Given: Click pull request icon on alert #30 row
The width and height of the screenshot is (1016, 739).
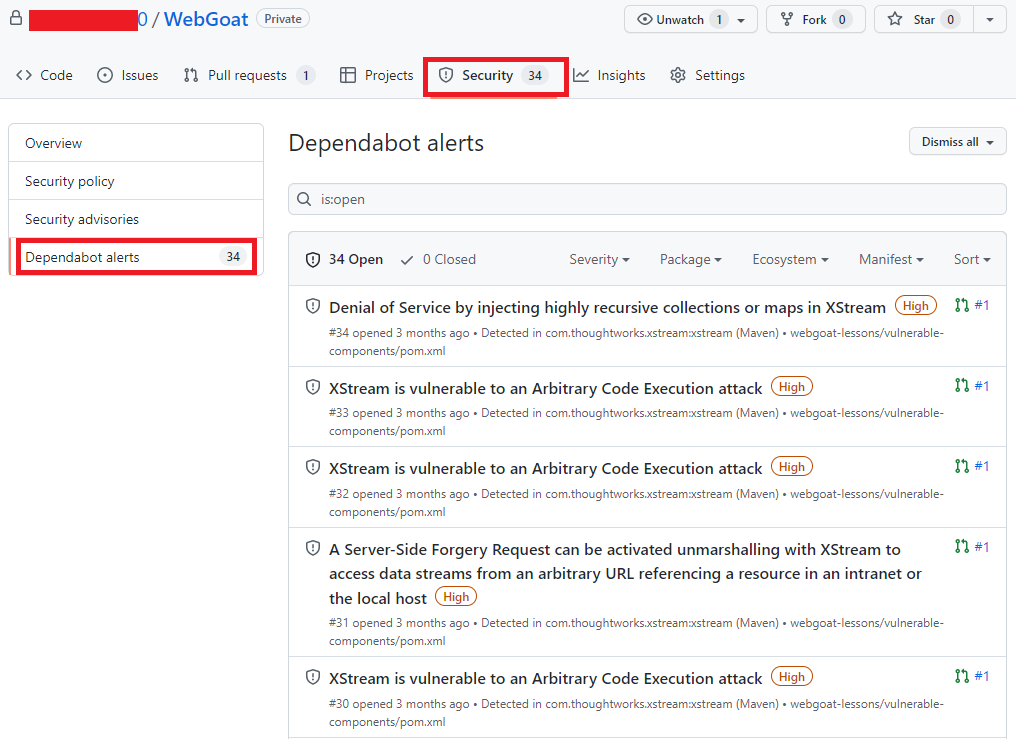Looking at the screenshot, I should pos(962,676).
